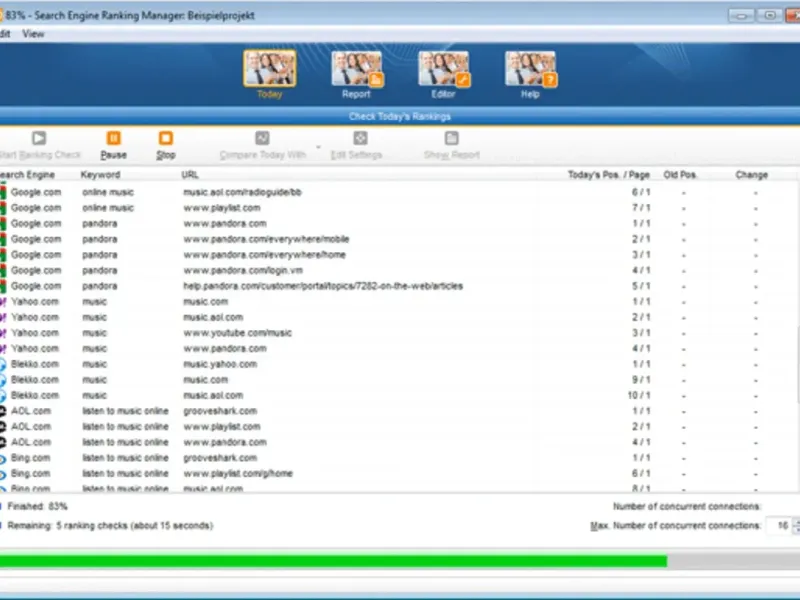The height and width of the screenshot is (600, 800).
Task: Click the Finished: 83% status text
Action: [x=37, y=507]
